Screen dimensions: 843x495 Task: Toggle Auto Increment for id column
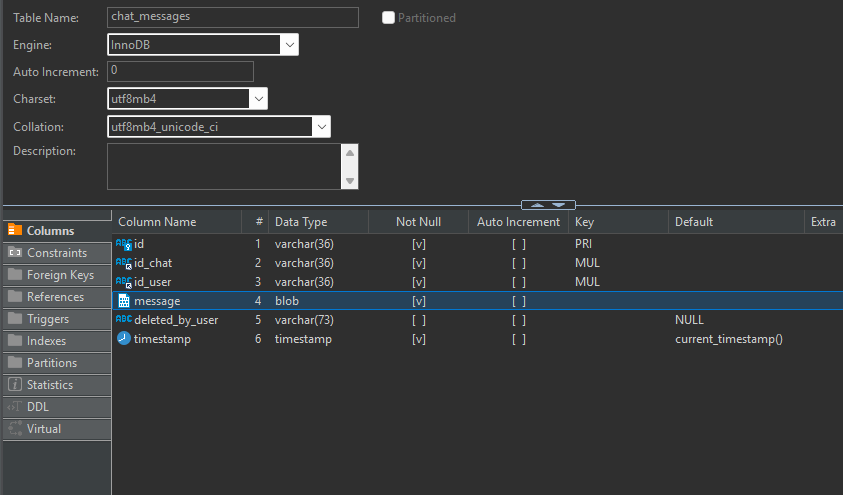pos(519,244)
